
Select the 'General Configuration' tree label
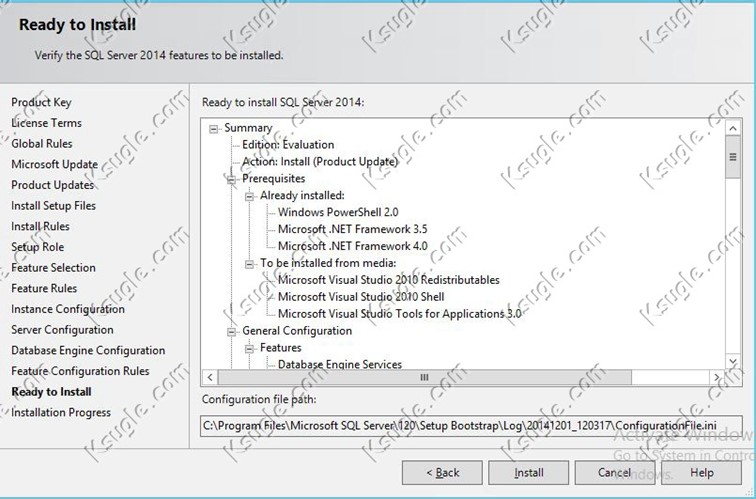[297, 331]
